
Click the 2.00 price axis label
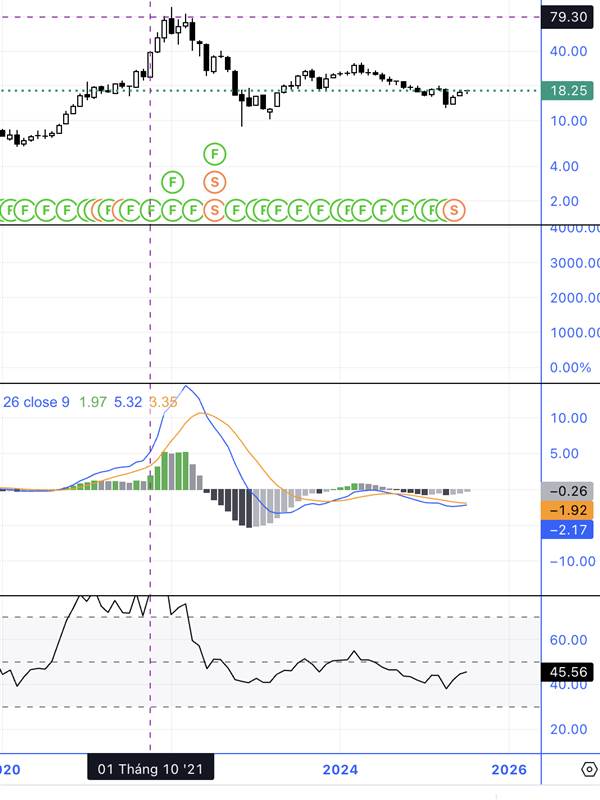point(564,201)
